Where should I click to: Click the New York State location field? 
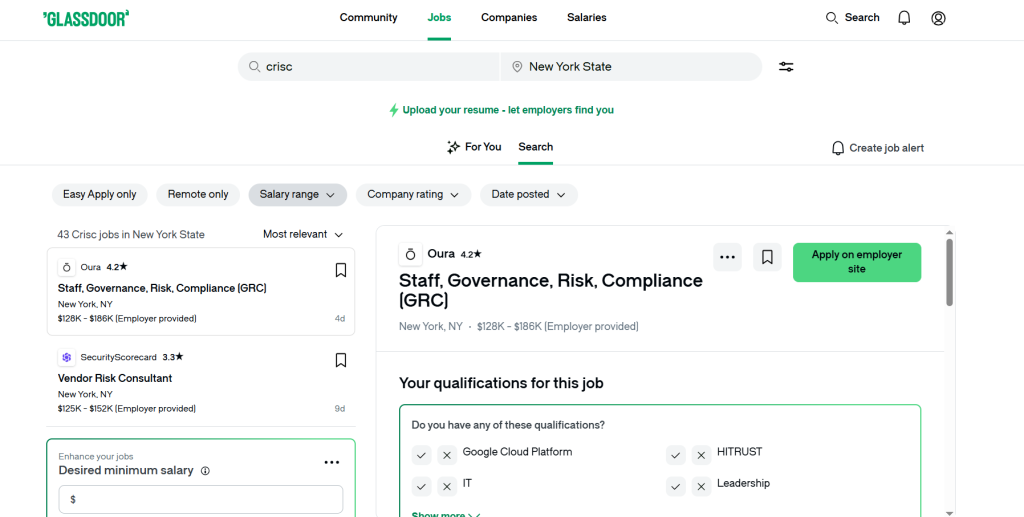[x=632, y=67]
